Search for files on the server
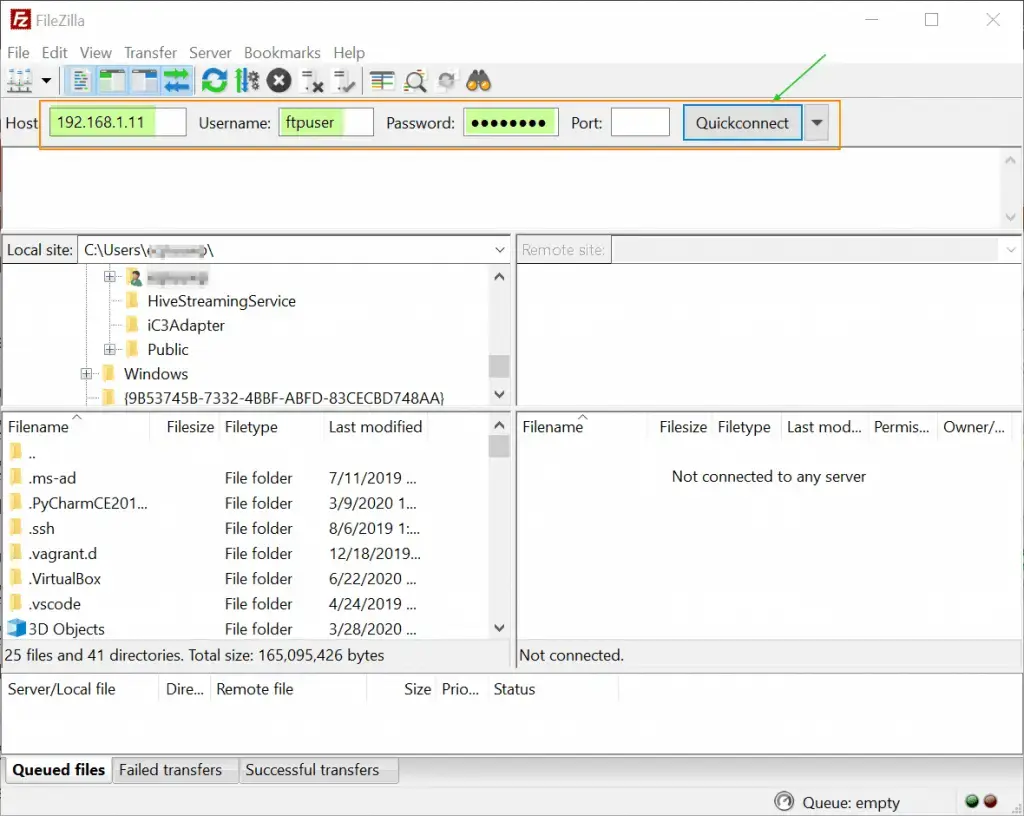 pyautogui.click(x=478, y=80)
